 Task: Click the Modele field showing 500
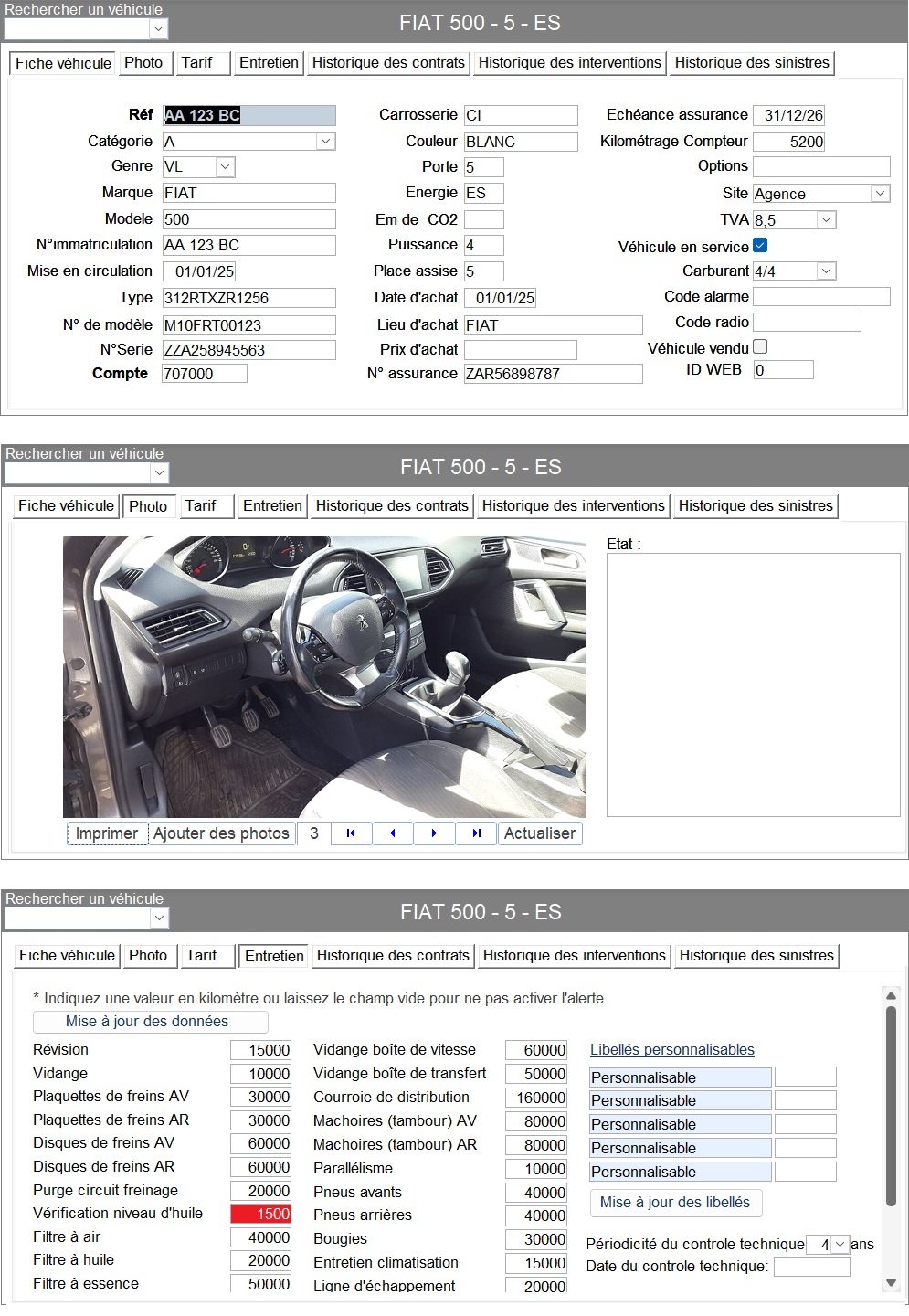coord(249,219)
